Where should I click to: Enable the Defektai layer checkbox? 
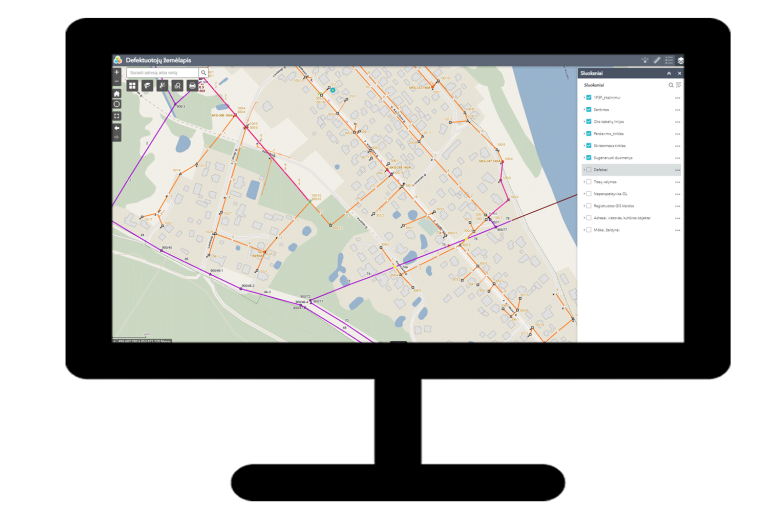point(589,171)
